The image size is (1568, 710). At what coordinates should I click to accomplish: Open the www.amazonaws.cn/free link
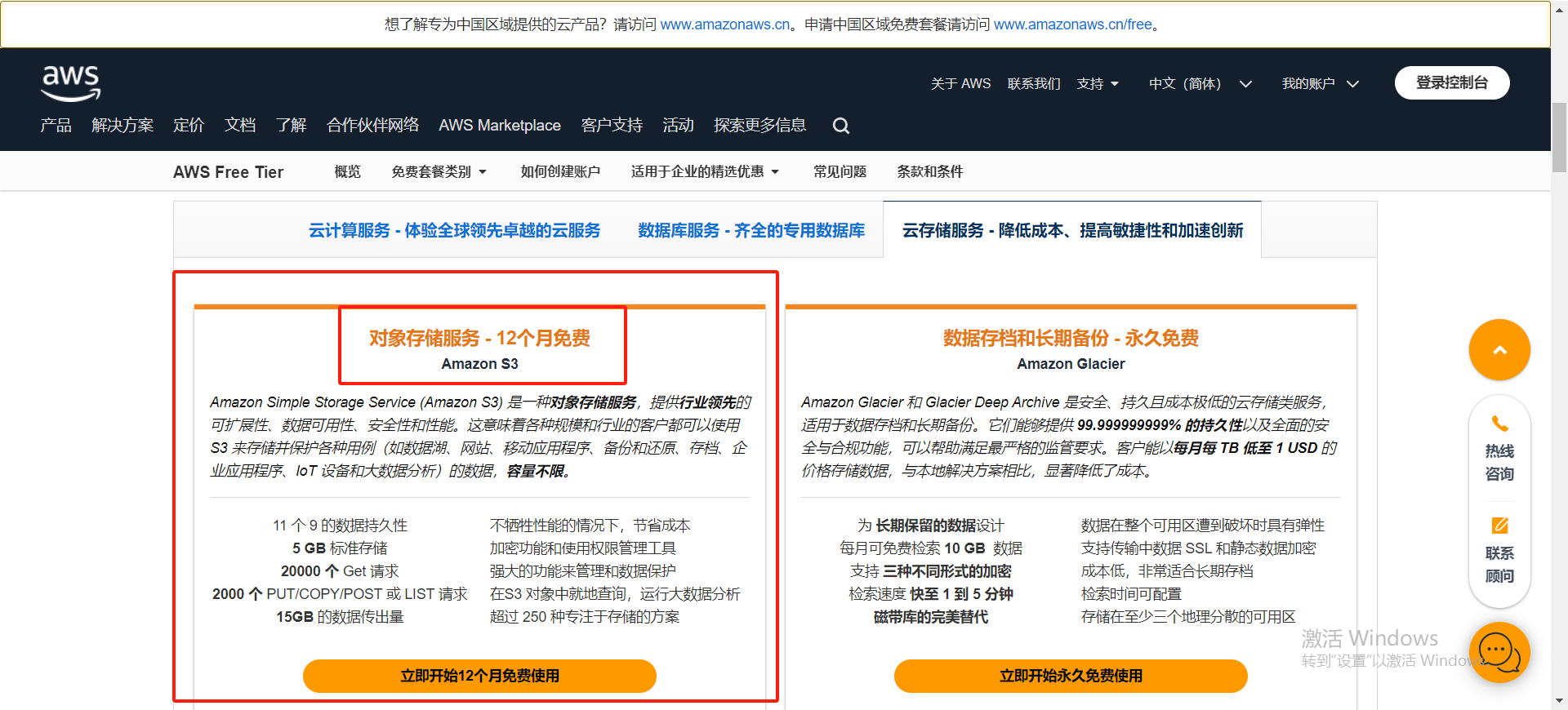click(1072, 24)
